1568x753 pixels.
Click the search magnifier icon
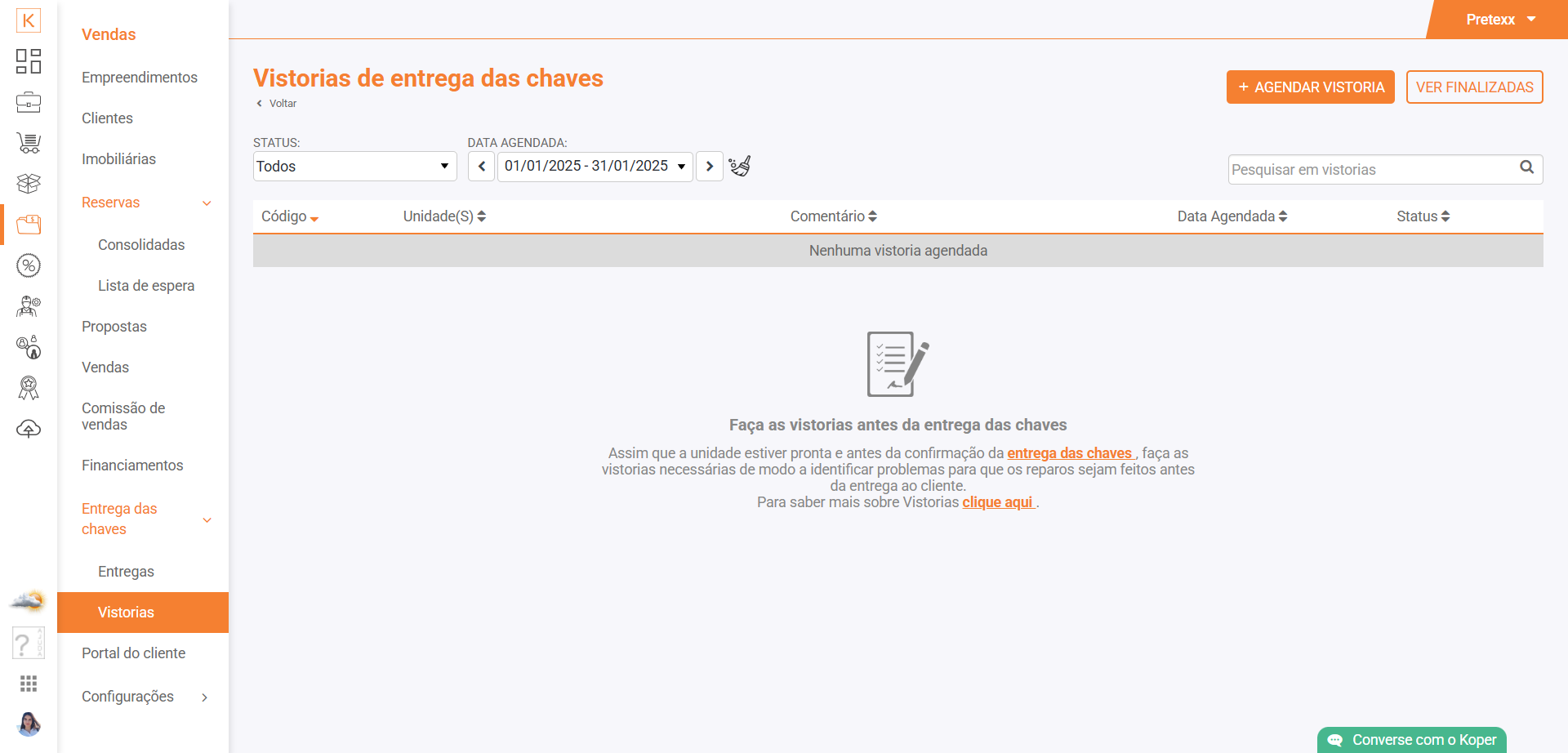click(1526, 167)
